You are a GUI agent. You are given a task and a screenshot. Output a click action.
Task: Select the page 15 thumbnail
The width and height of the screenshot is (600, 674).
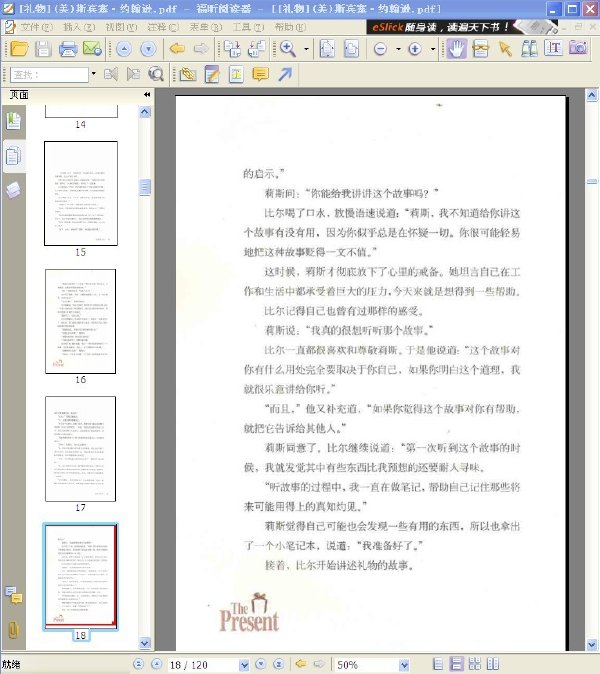click(x=81, y=193)
